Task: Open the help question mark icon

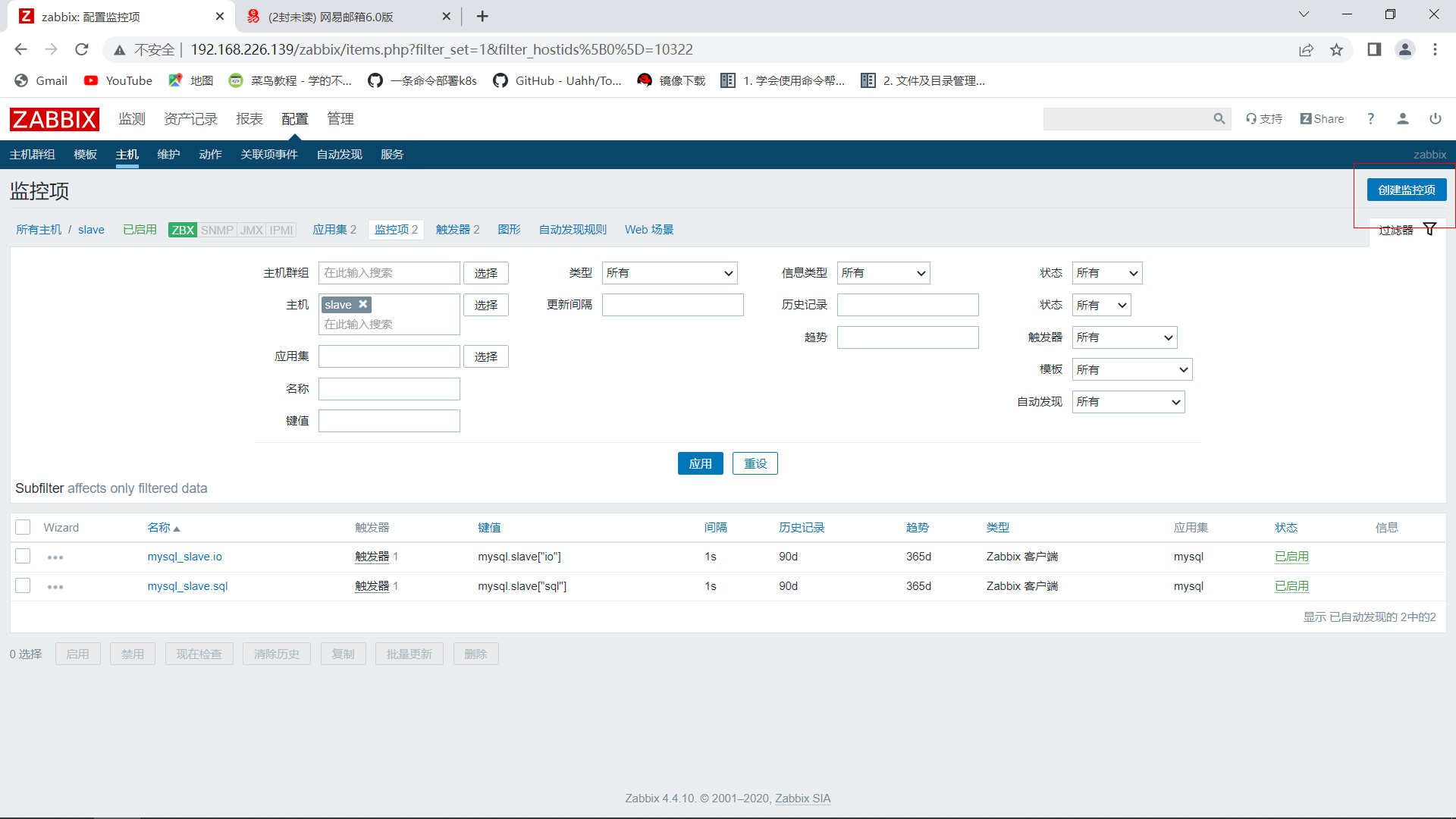Action: point(1370,119)
